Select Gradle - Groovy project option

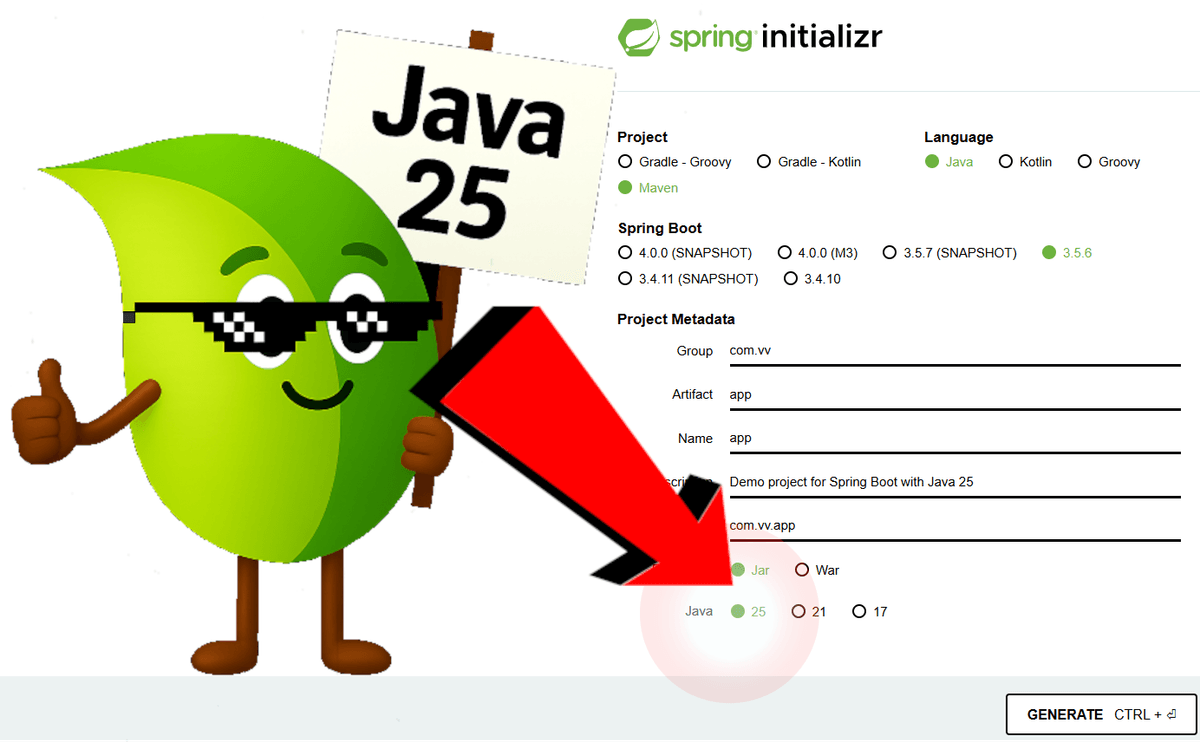point(675,161)
